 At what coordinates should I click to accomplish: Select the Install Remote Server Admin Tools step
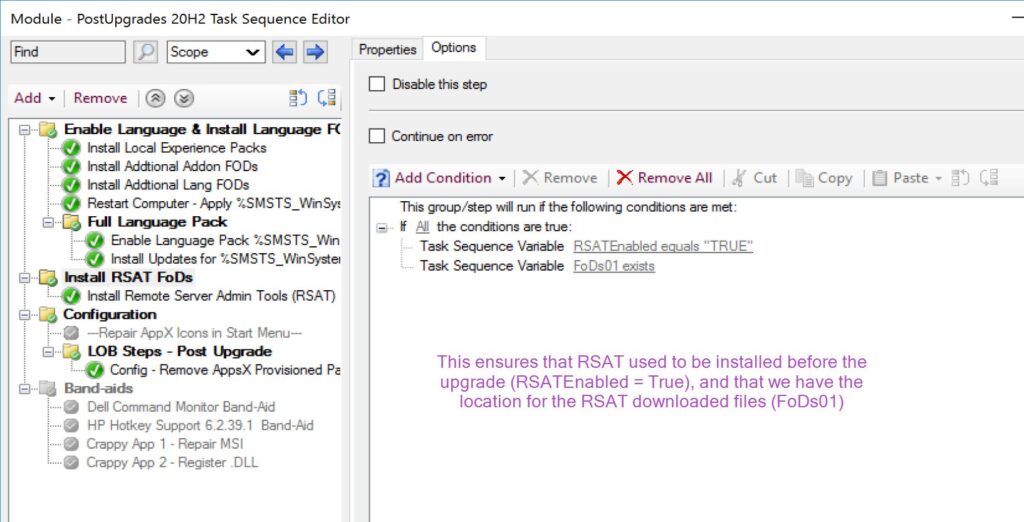[x=210, y=296]
